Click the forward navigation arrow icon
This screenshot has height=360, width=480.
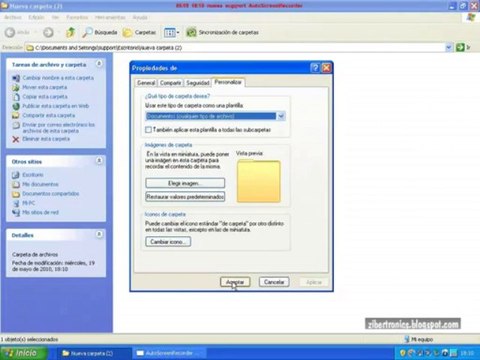[x=48, y=32]
